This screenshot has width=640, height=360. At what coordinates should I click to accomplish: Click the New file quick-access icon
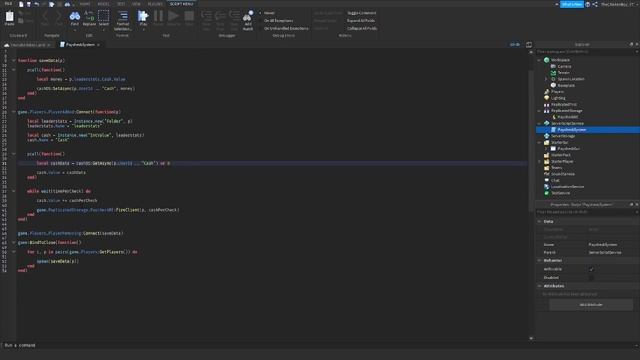pyautogui.click(x=21, y=4)
